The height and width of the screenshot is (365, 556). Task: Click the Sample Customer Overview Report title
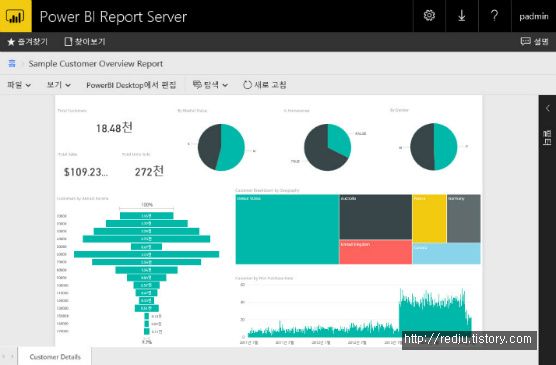pos(96,64)
